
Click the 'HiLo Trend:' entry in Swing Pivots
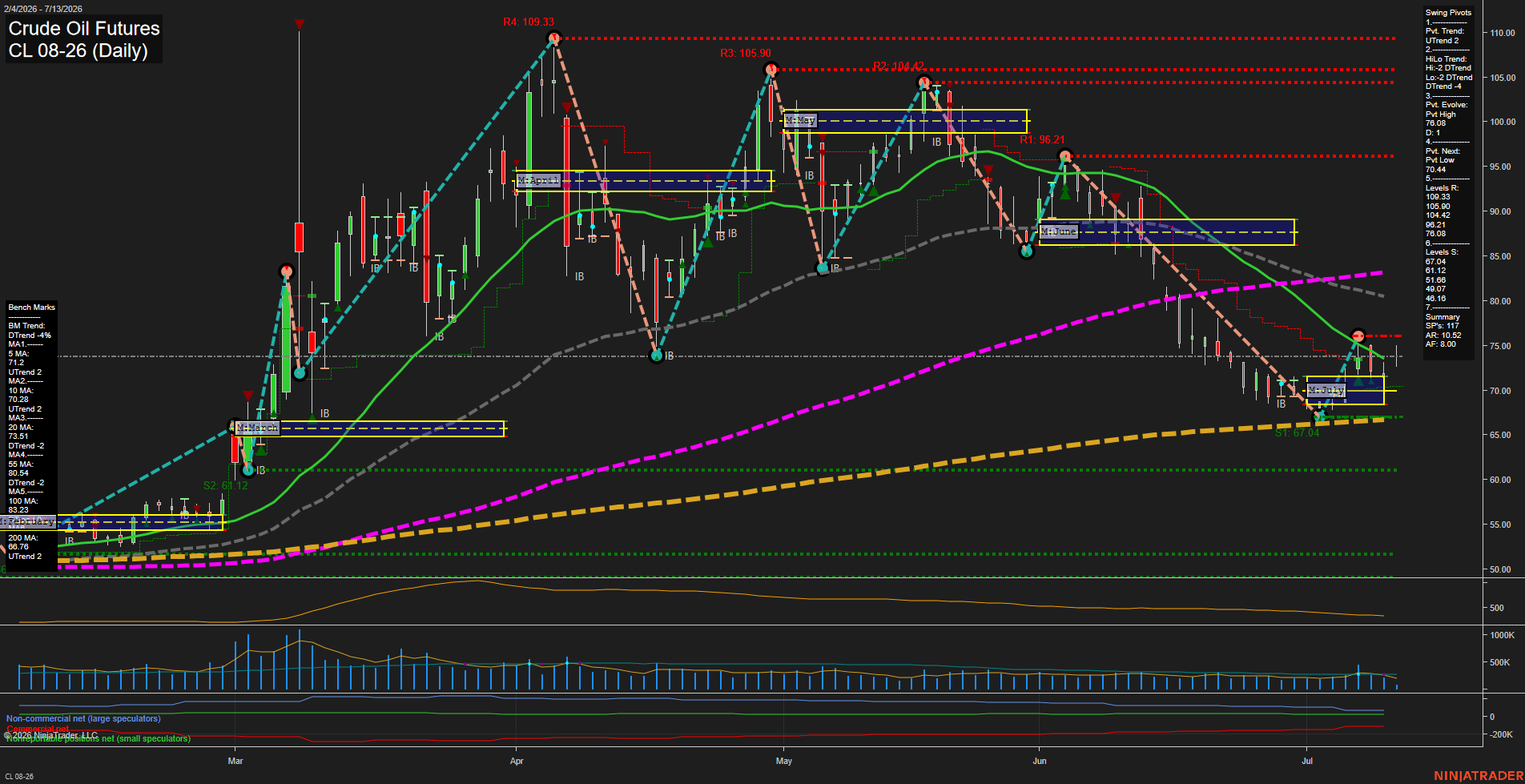click(1446, 59)
